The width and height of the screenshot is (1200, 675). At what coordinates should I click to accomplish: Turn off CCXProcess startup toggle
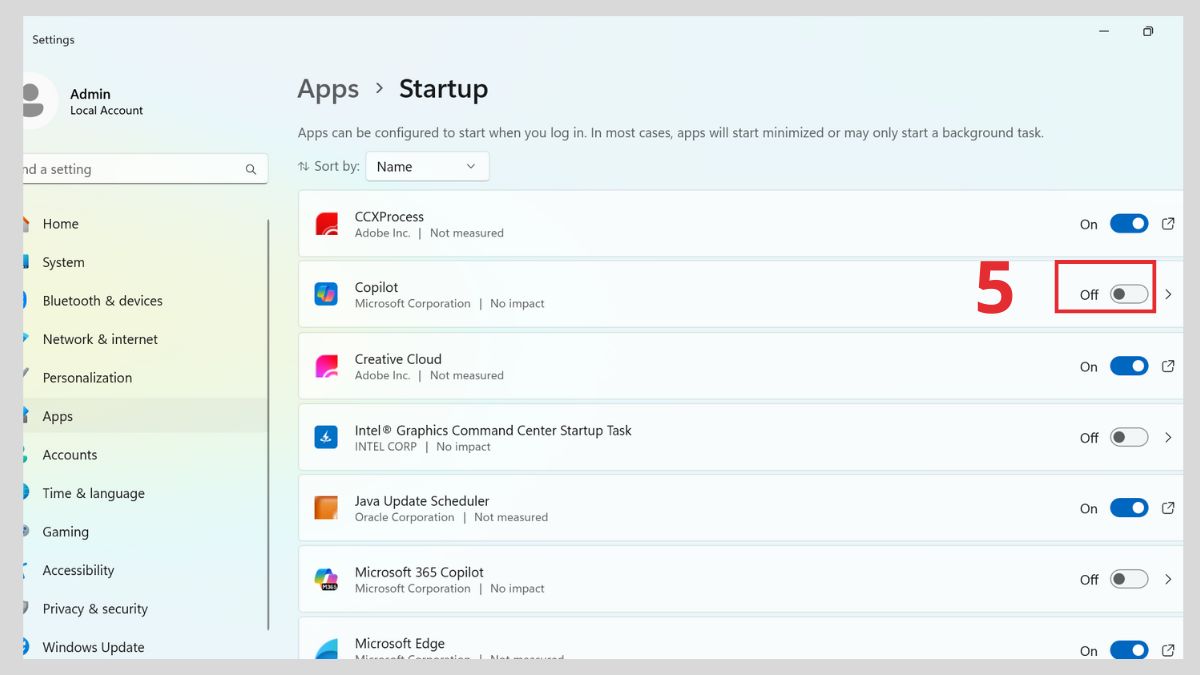coord(1129,224)
